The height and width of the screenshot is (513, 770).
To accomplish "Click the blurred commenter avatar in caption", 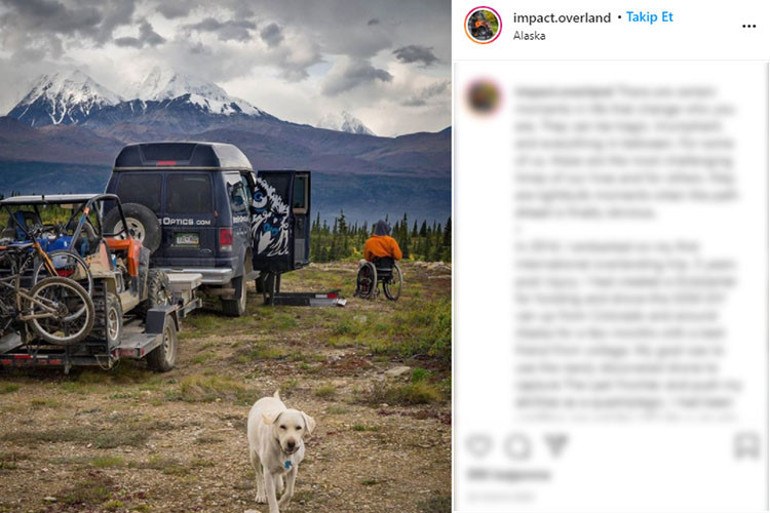I will [484, 97].
